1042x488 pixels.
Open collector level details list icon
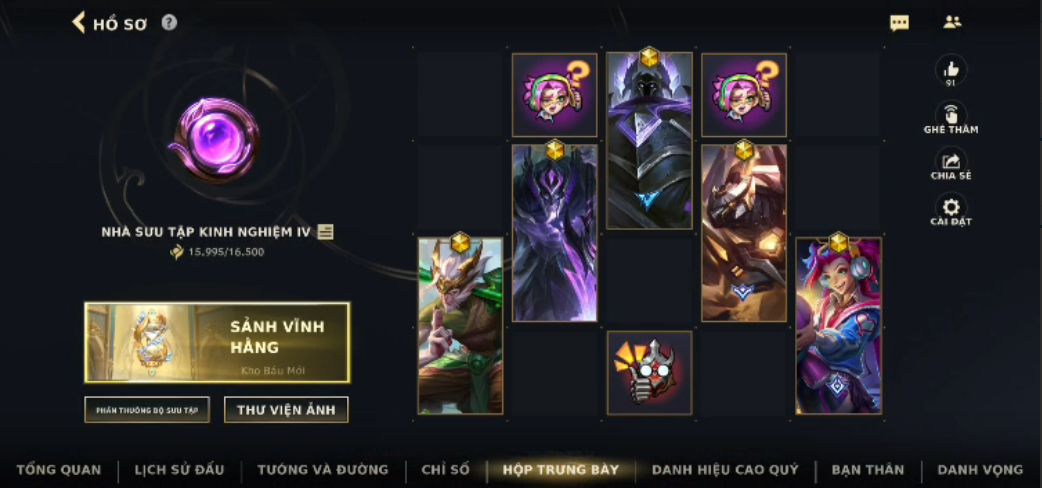point(326,231)
